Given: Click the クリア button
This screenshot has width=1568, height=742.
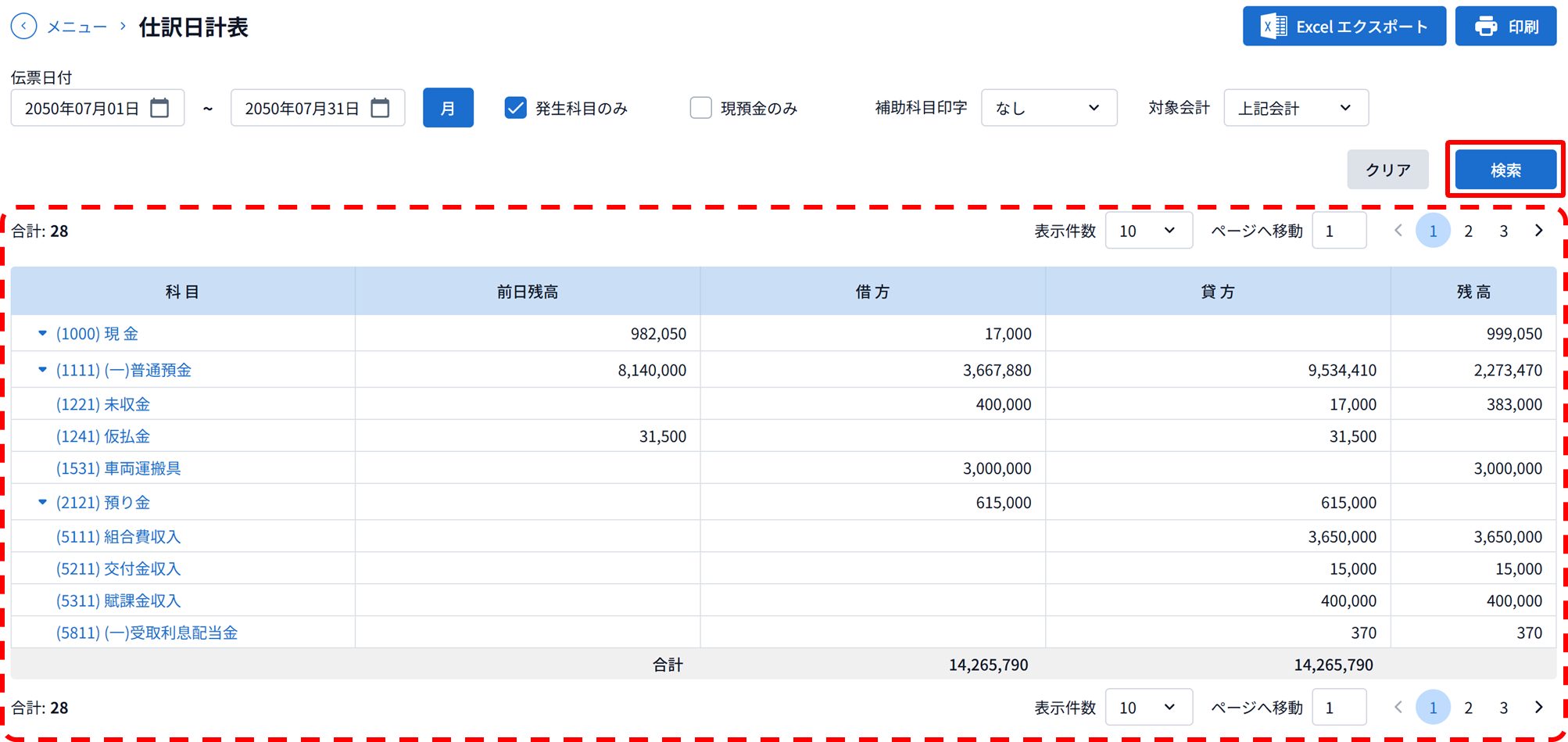Looking at the screenshot, I should 1387,170.
